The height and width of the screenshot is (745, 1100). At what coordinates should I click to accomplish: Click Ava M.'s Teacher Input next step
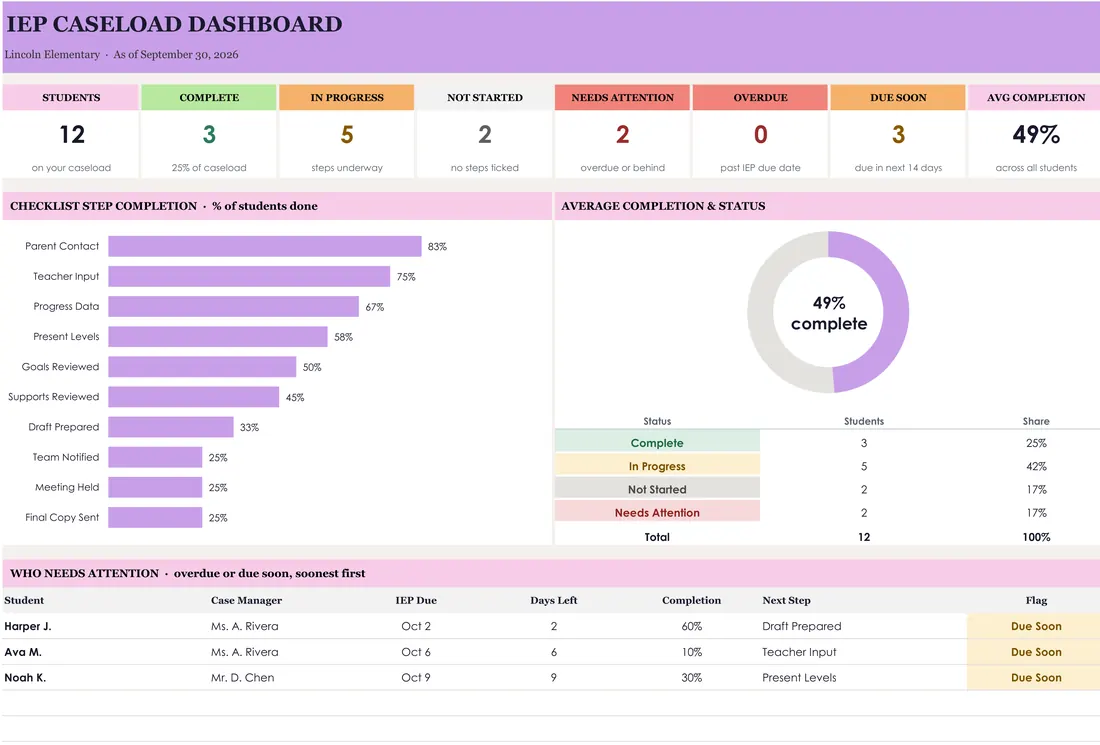tap(799, 652)
